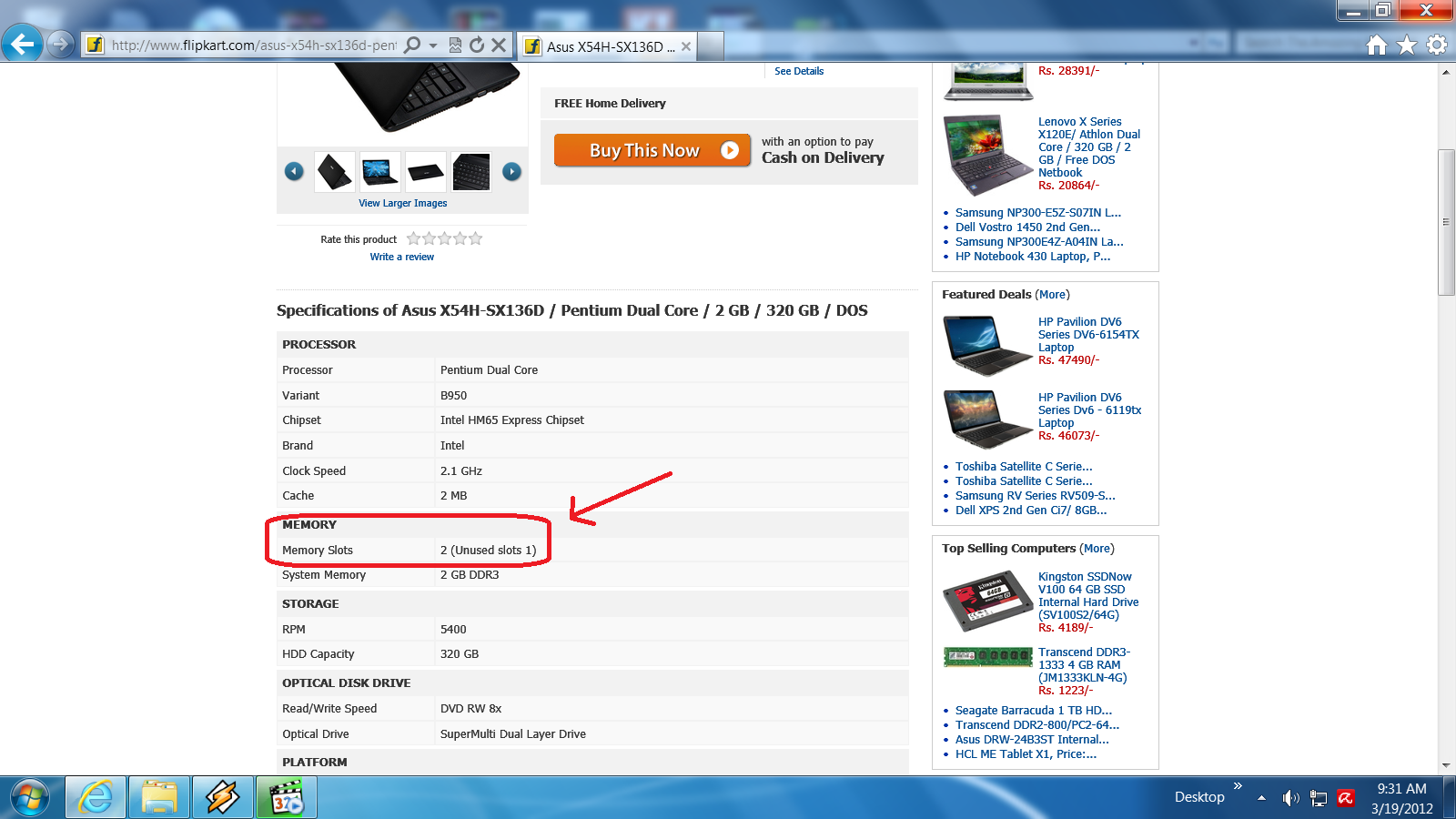Stop loading with the X icon in the address bar

(x=499, y=45)
